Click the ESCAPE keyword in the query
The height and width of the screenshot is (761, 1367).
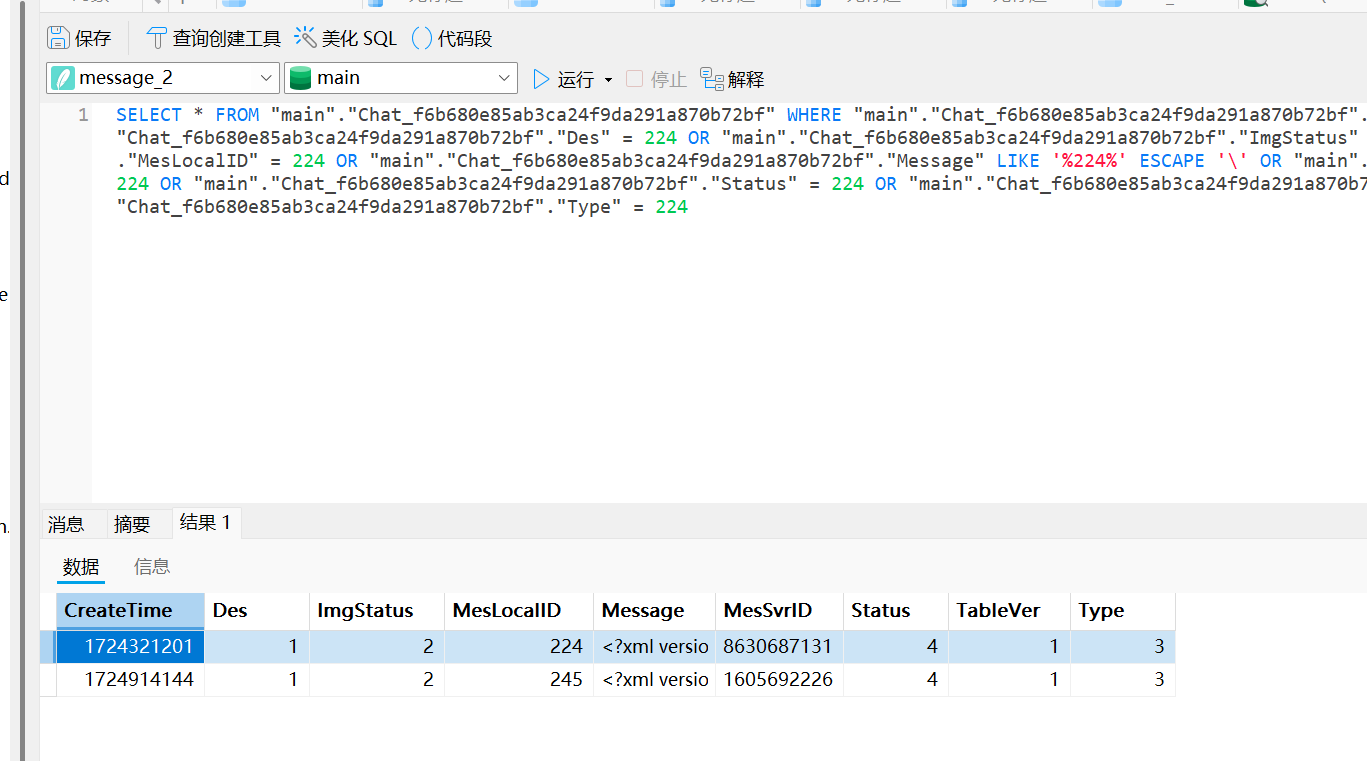pyautogui.click(x=1172, y=161)
